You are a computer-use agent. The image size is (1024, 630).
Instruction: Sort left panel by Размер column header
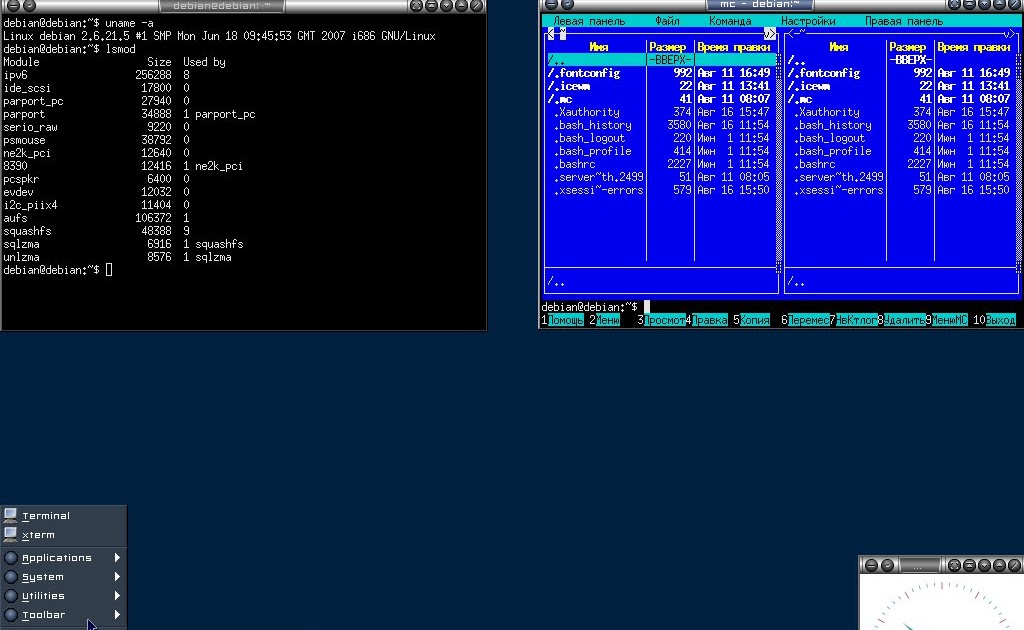click(667, 47)
